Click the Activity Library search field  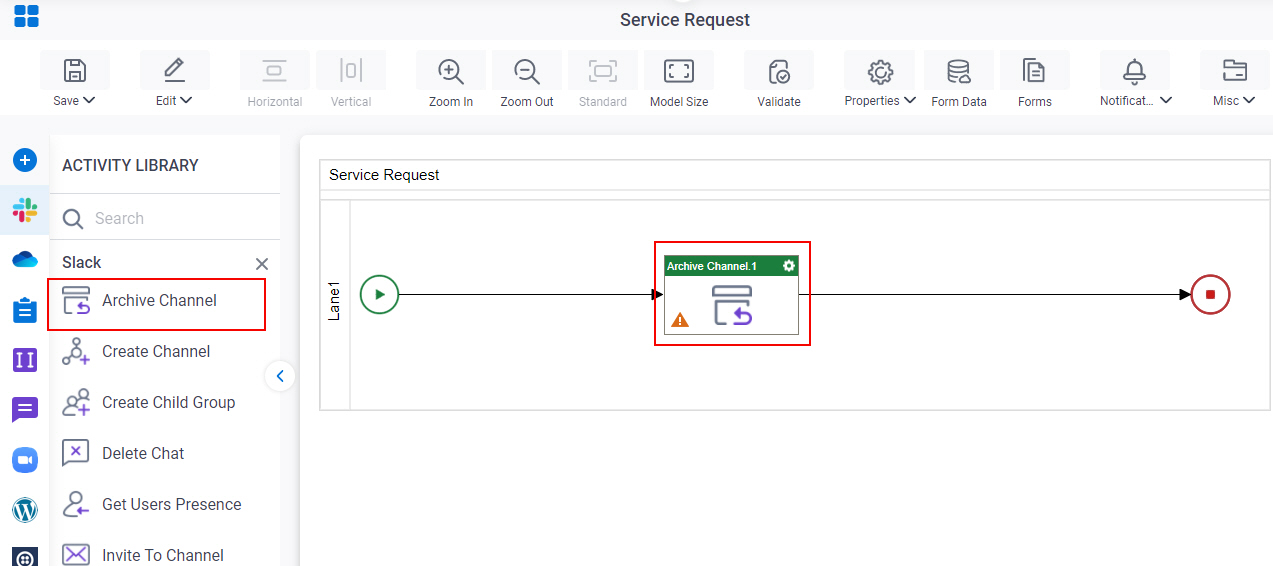tap(165, 218)
